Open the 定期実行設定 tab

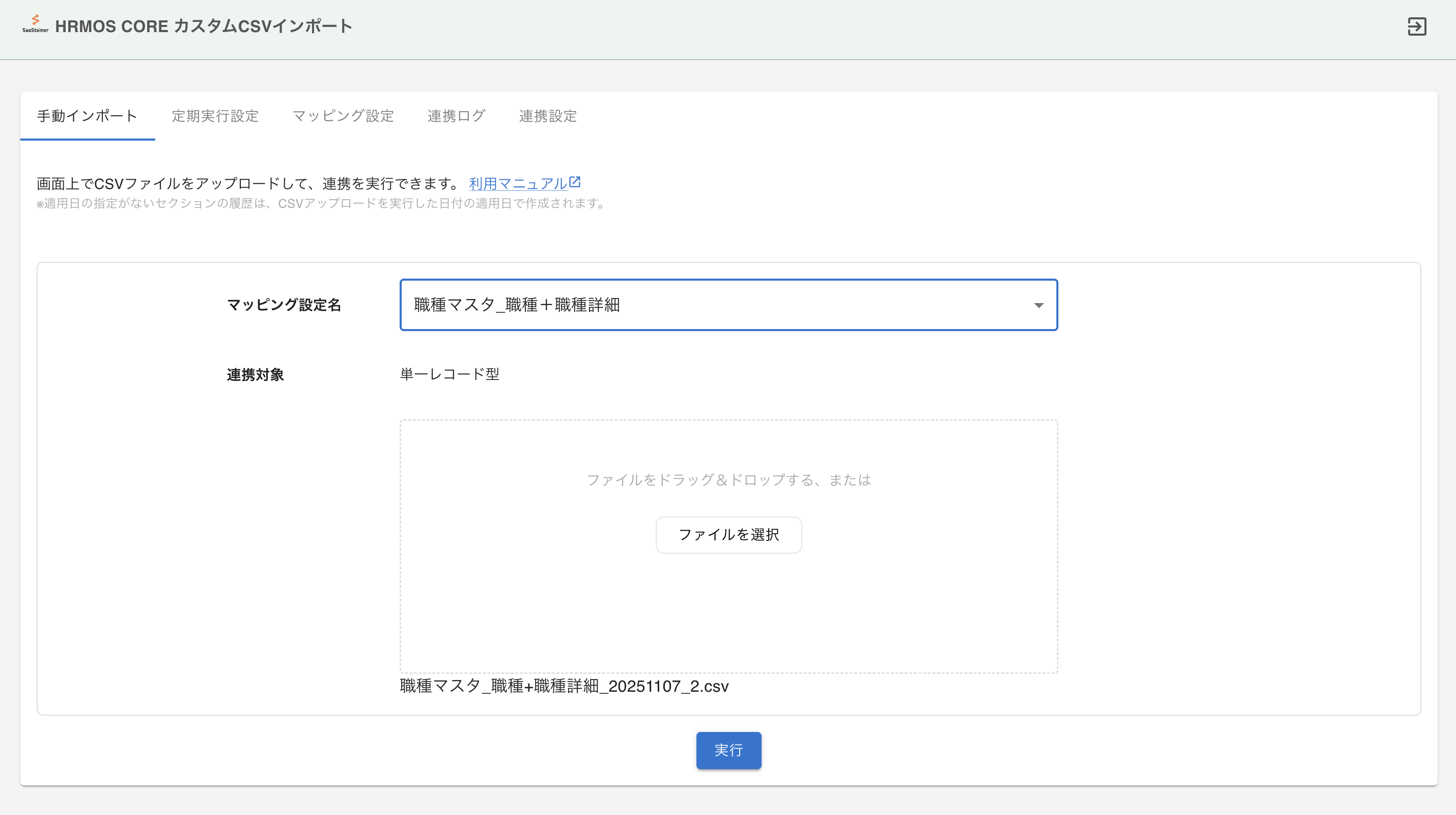coord(215,116)
